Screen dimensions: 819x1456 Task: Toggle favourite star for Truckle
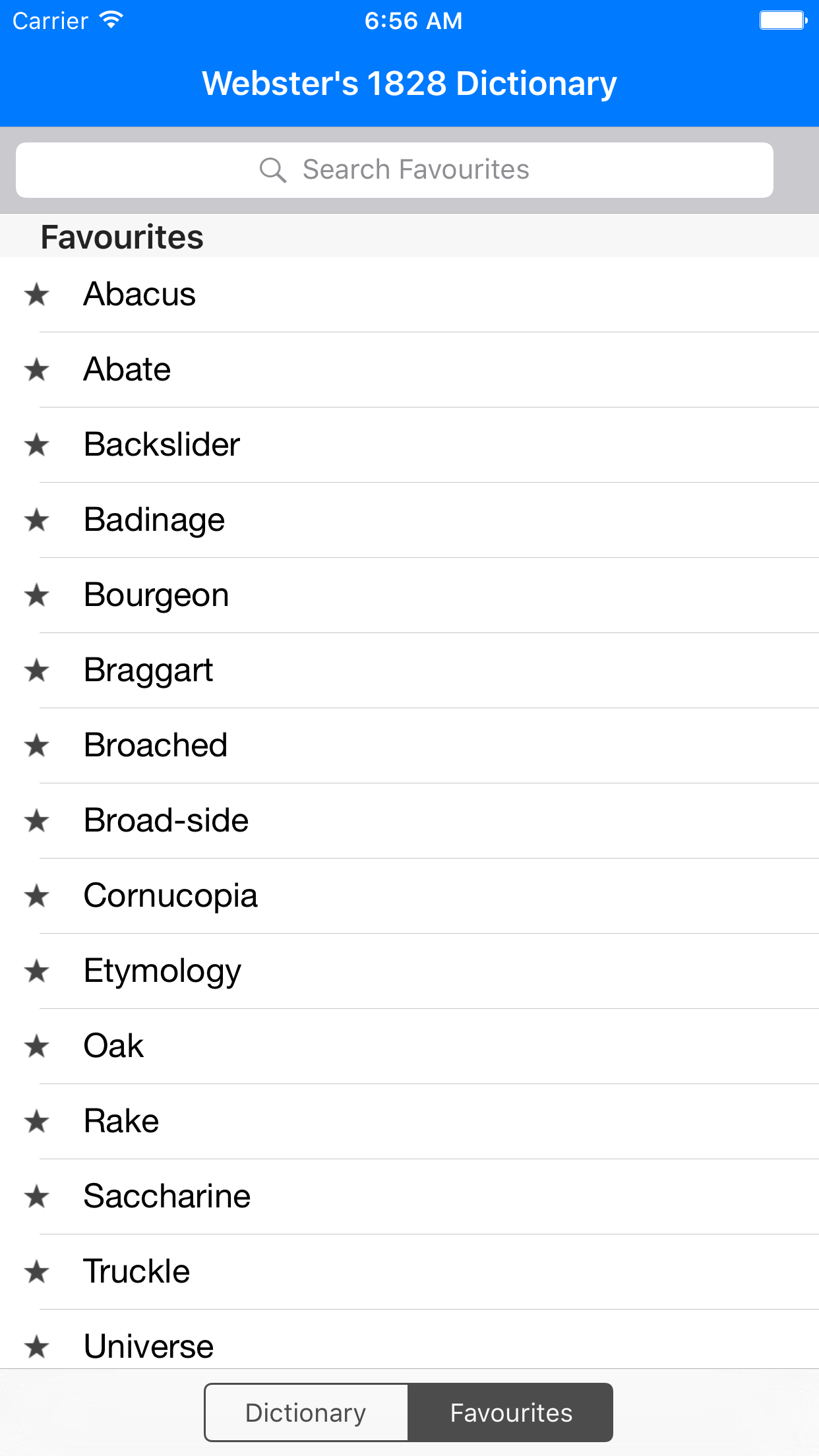[38, 1273]
